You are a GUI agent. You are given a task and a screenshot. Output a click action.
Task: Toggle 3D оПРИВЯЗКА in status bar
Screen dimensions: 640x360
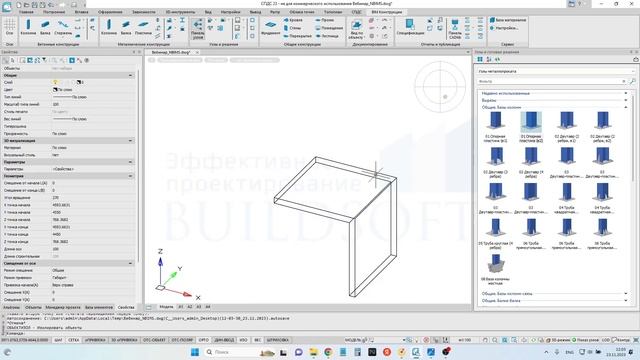point(124,340)
